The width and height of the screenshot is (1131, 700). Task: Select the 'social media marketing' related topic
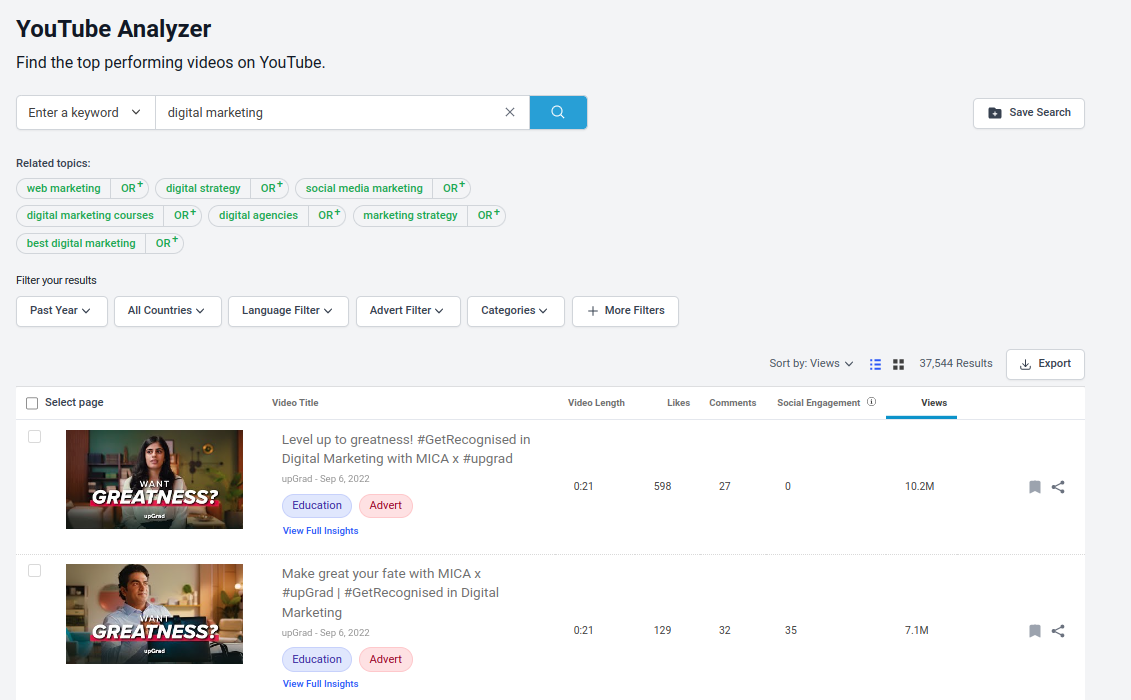(x=364, y=188)
